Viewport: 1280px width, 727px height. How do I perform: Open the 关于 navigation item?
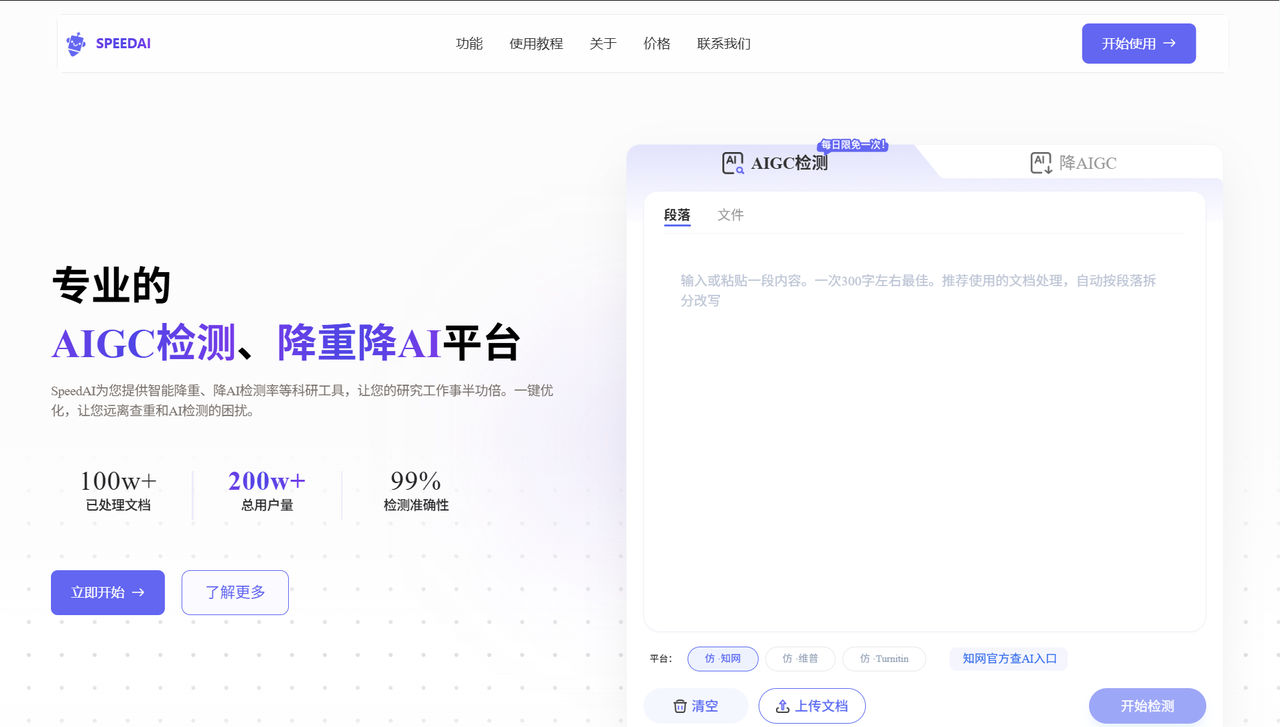coord(603,44)
